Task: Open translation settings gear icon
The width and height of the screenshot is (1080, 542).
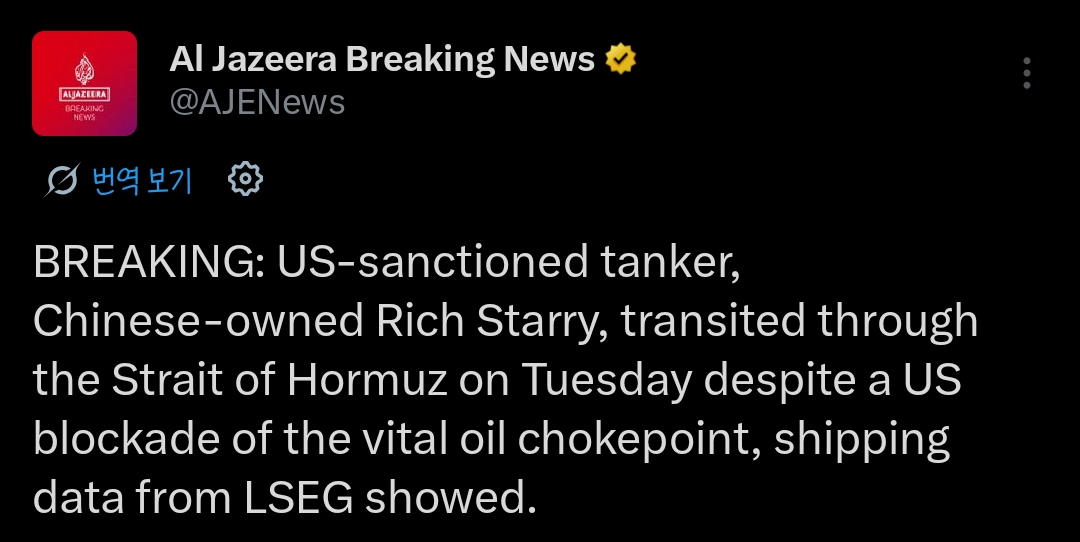Action: [245, 179]
